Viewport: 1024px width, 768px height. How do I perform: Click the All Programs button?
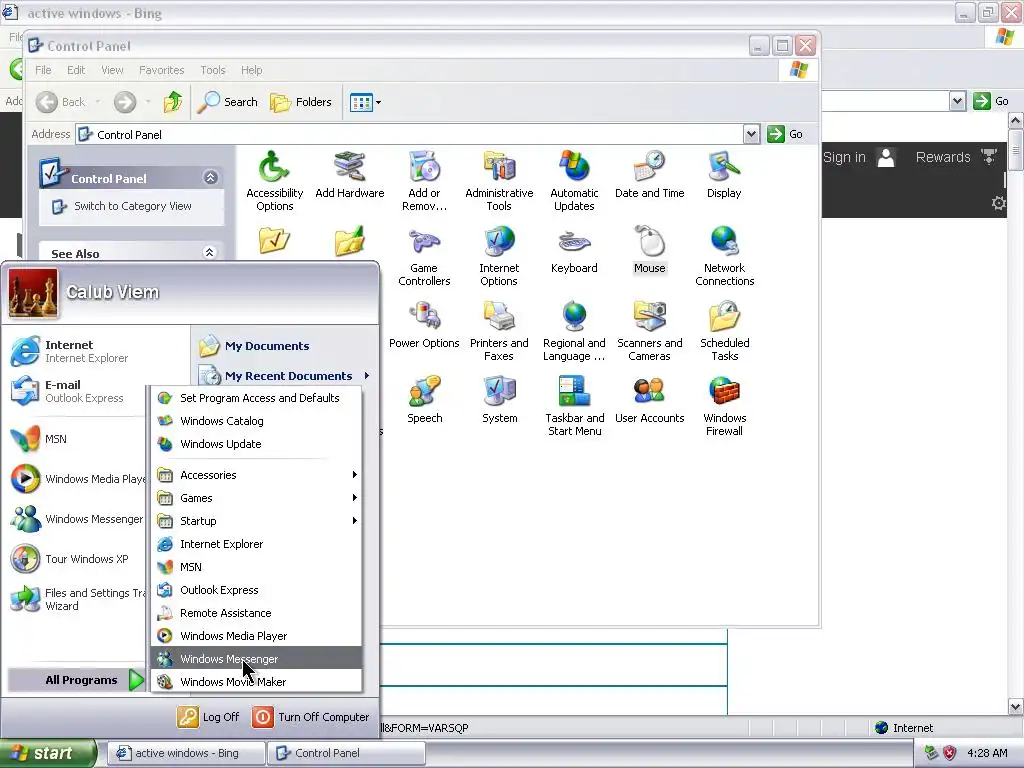pyautogui.click(x=77, y=680)
